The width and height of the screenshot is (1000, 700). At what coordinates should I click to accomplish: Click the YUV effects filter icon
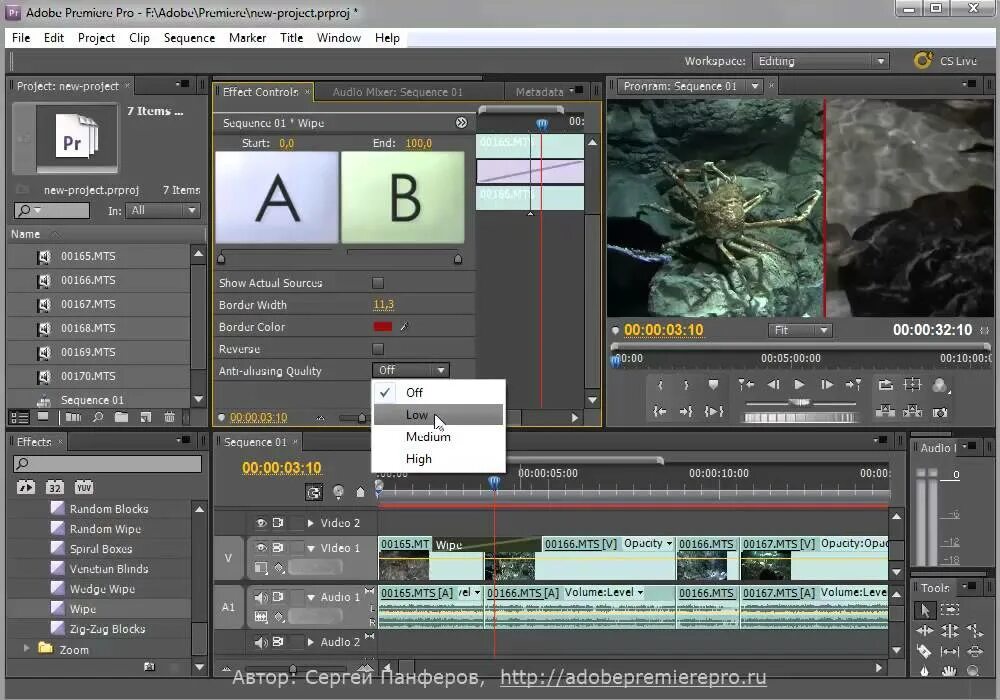pyautogui.click(x=84, y=488)
